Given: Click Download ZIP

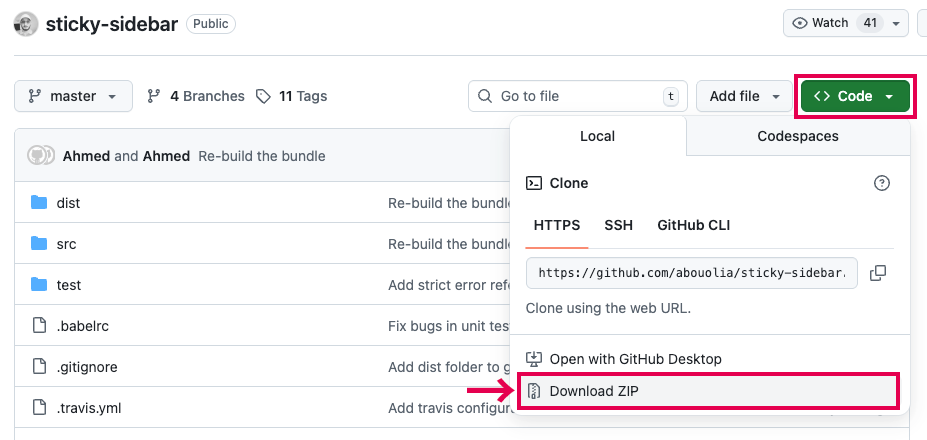Looking at the screenshot, I should pyautogui.click(x=593, y=391).
